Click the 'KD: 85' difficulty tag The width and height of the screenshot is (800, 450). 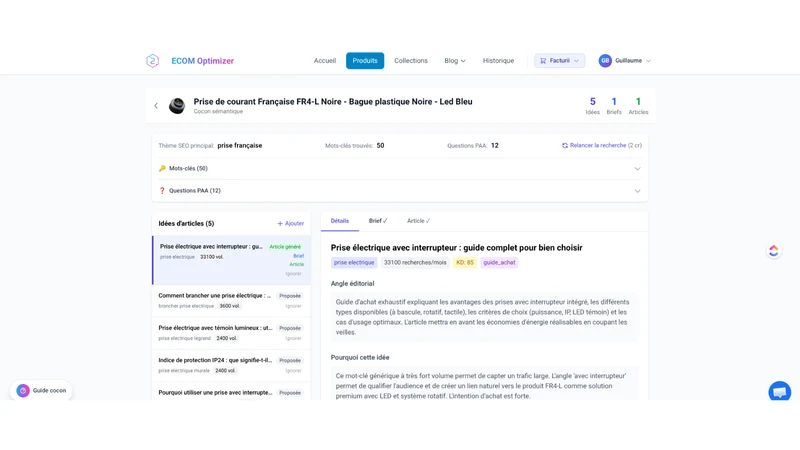(x=465, y=262)
